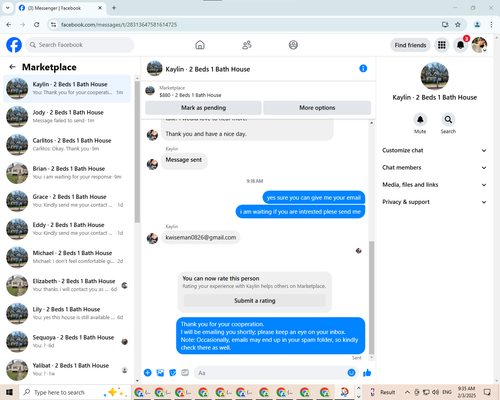Open the account profile picture menu
Screen dimensions: 500x400
coord(479,45)
